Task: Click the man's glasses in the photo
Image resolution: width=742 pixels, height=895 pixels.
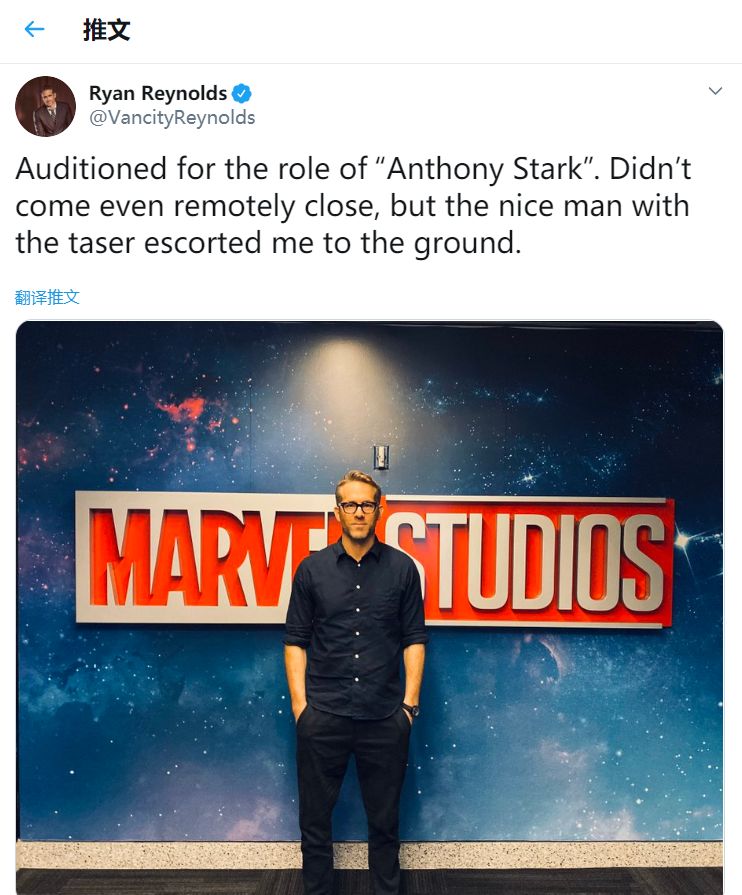Action: click(358, 507)
